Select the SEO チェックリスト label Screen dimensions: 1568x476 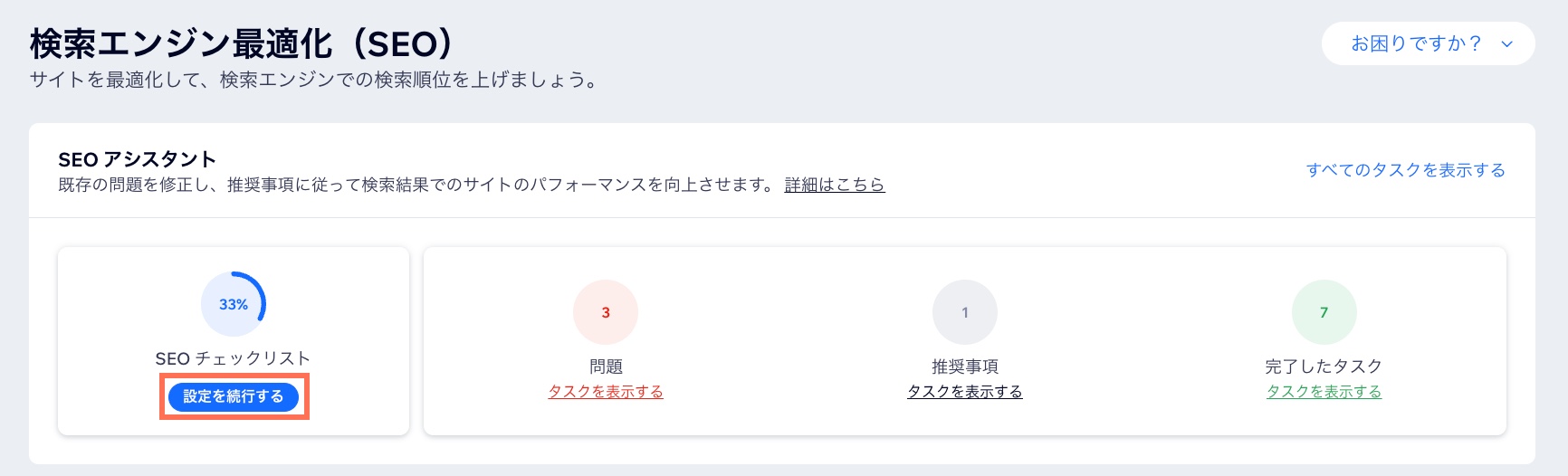pos(233,358)
